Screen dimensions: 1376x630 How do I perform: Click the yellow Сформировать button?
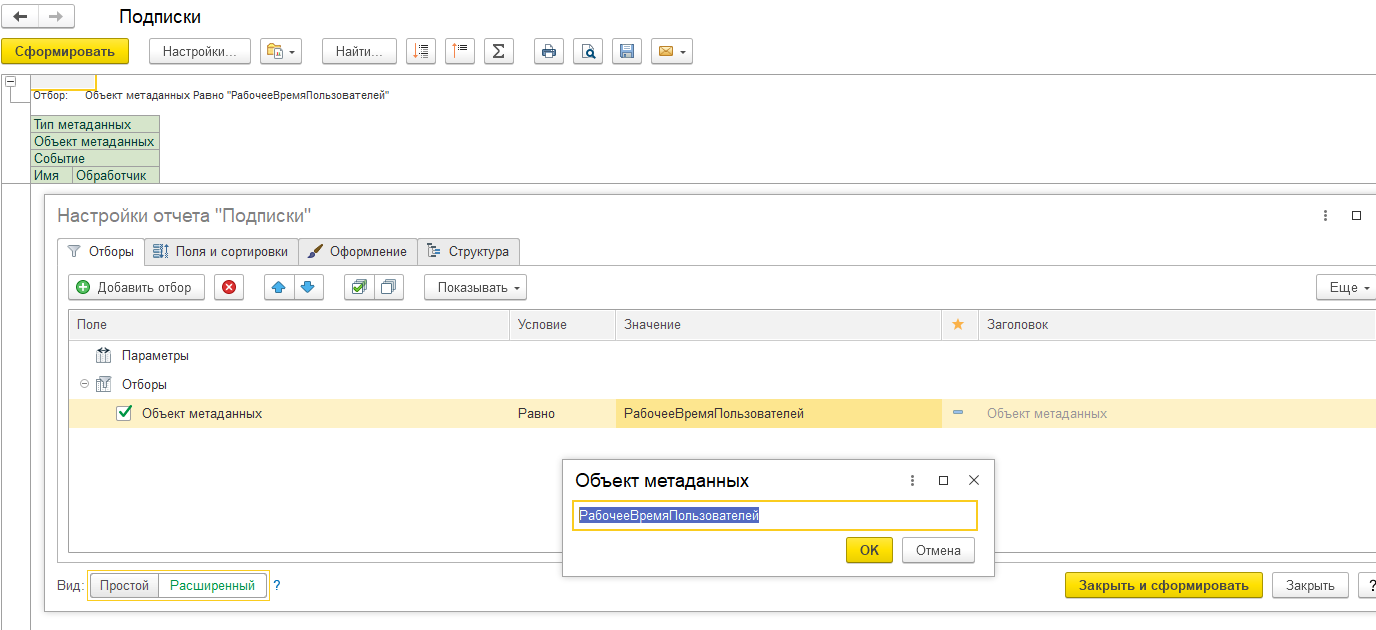[65, 51]
